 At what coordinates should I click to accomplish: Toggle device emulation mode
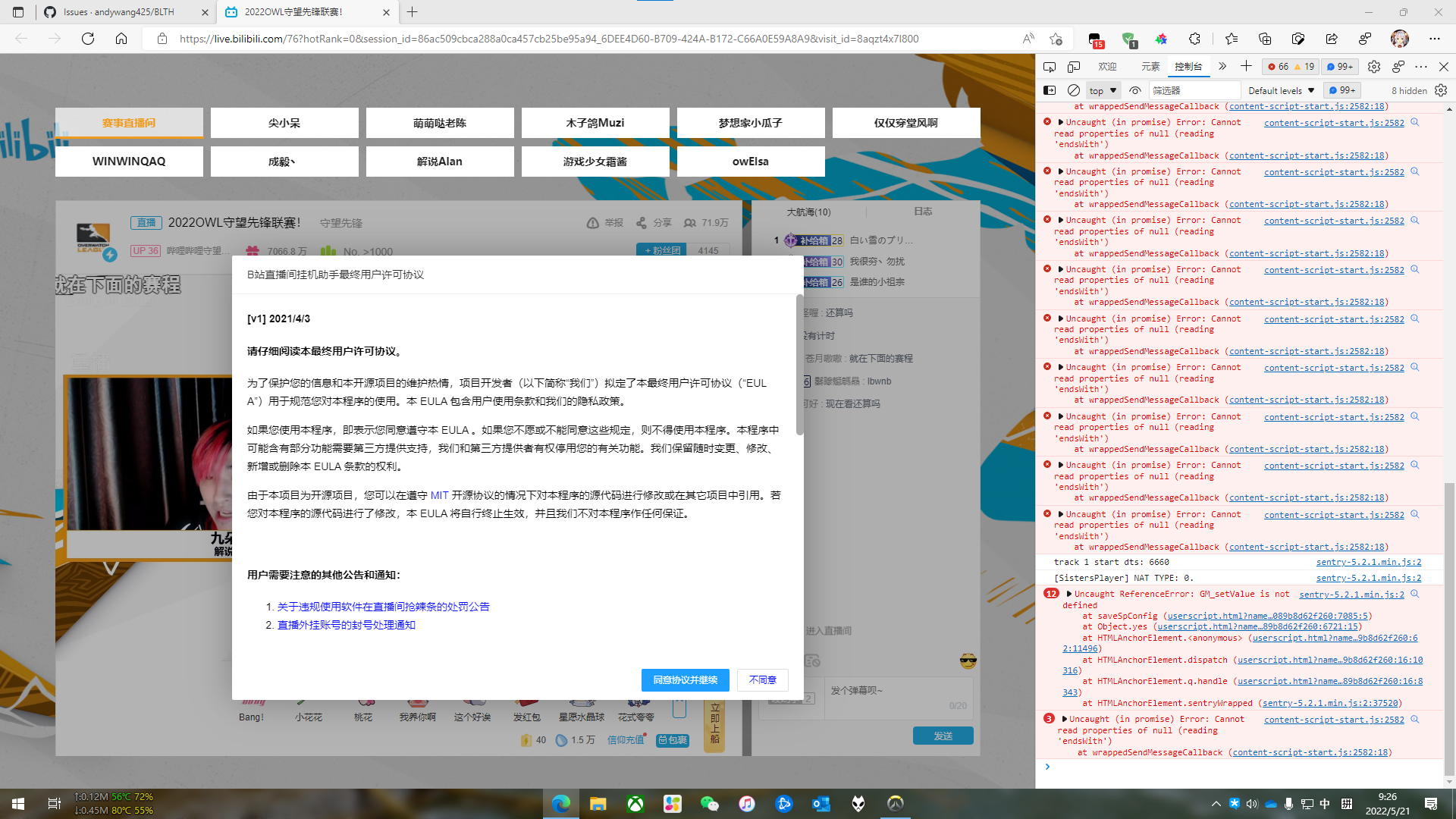coord(1074,67)
